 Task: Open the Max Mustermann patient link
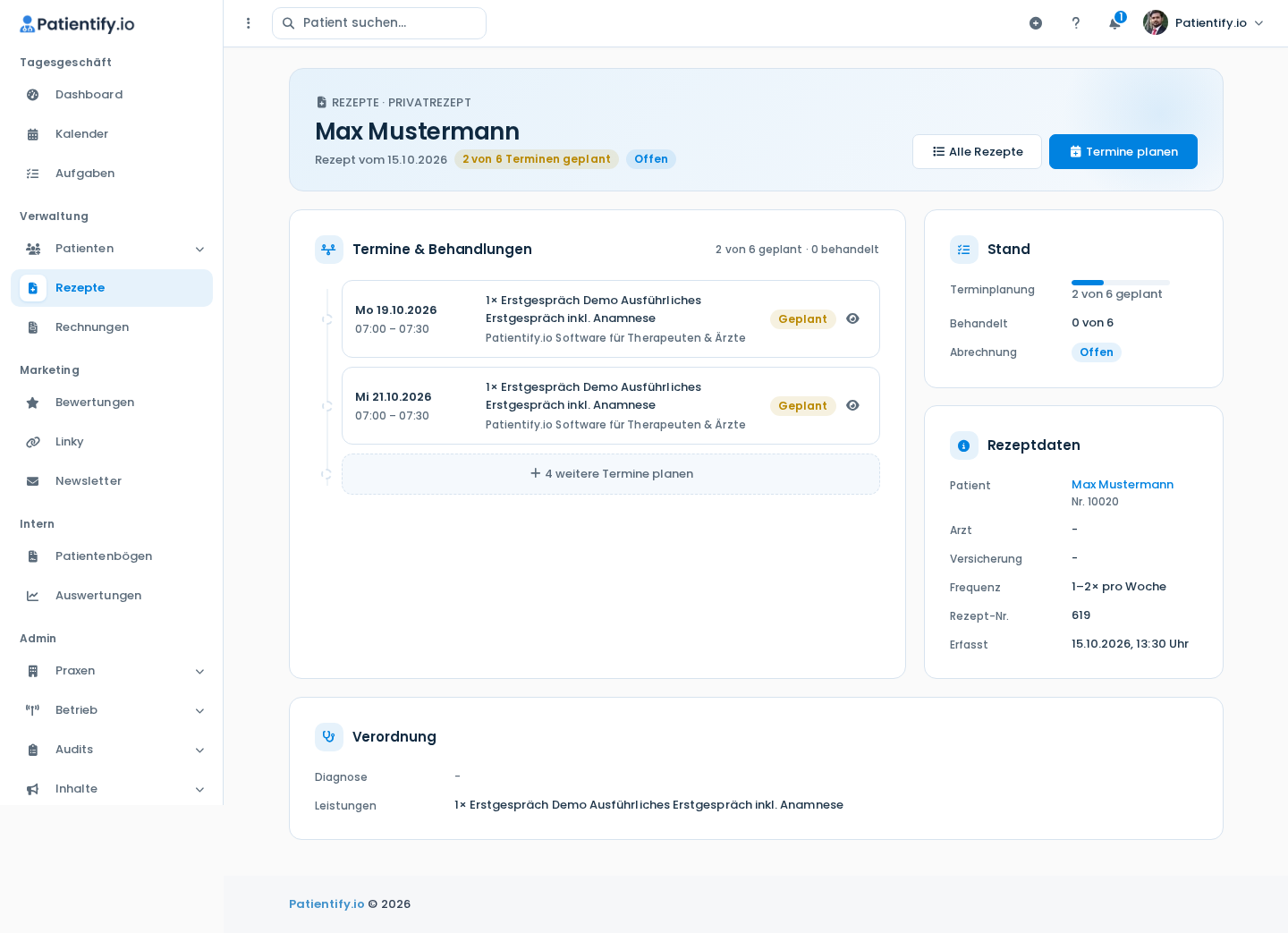pos(1123,485)
